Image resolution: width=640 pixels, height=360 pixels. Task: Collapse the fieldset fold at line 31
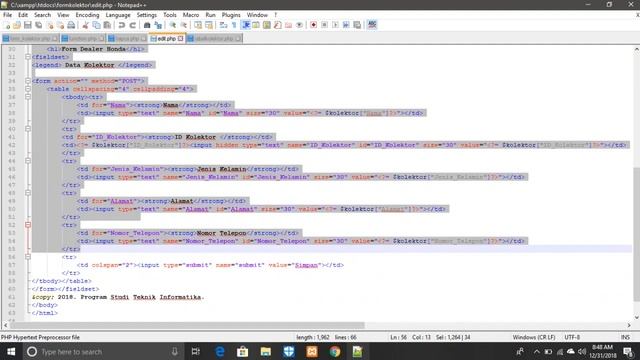pos(28,57)
